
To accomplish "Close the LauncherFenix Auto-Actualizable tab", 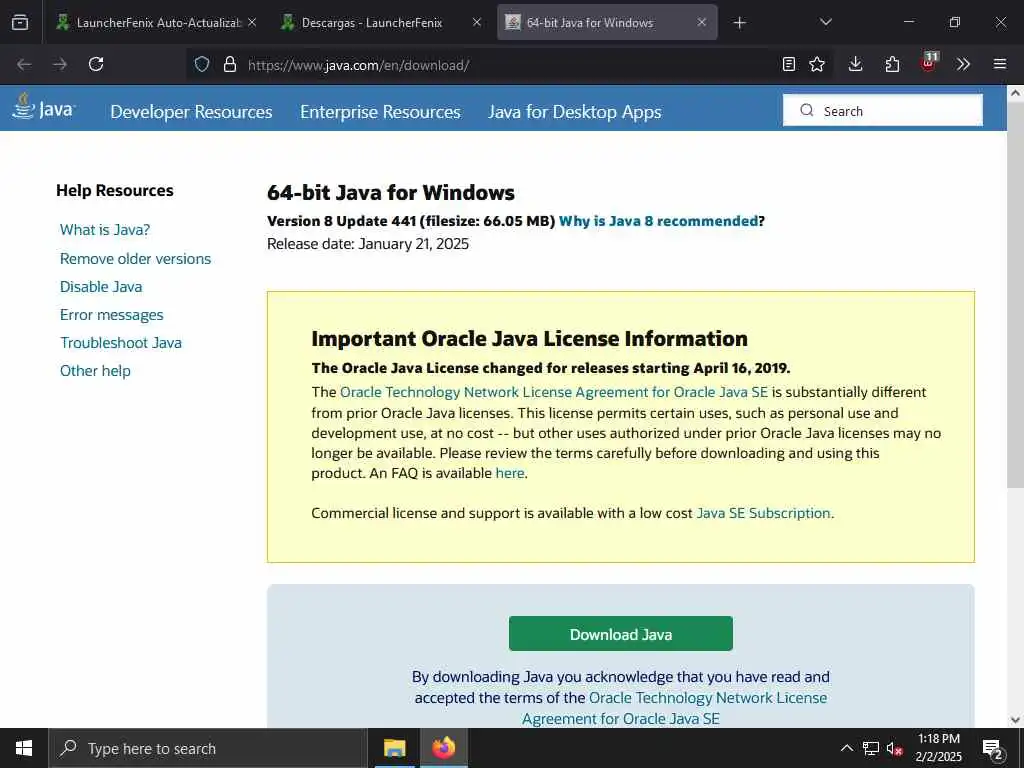I will 252,22.
